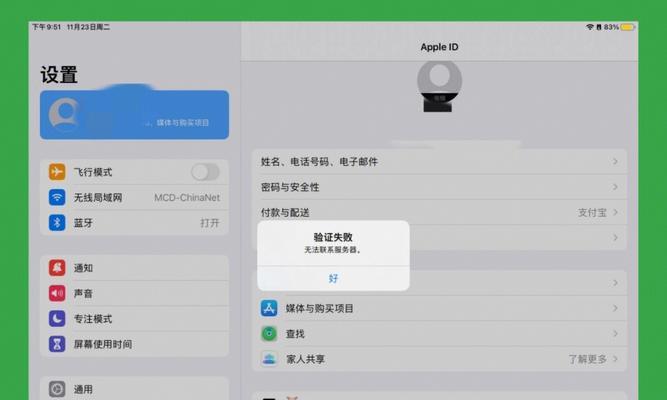The width and height of the screenshot is (667, 400).
Task: Select 通用 in the sidebar
Action: click(134, 389)
